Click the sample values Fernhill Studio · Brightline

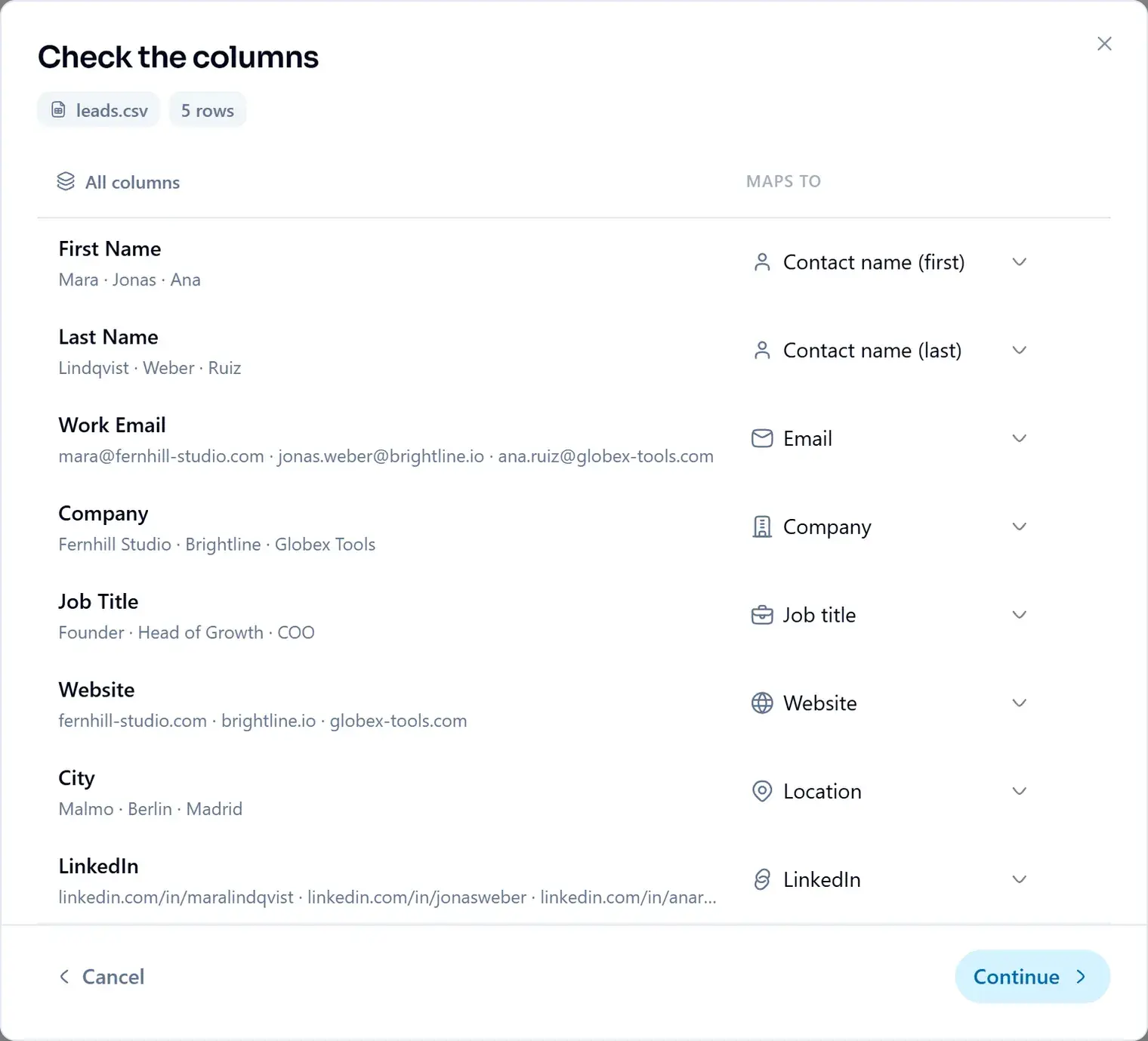click(217, 545)
